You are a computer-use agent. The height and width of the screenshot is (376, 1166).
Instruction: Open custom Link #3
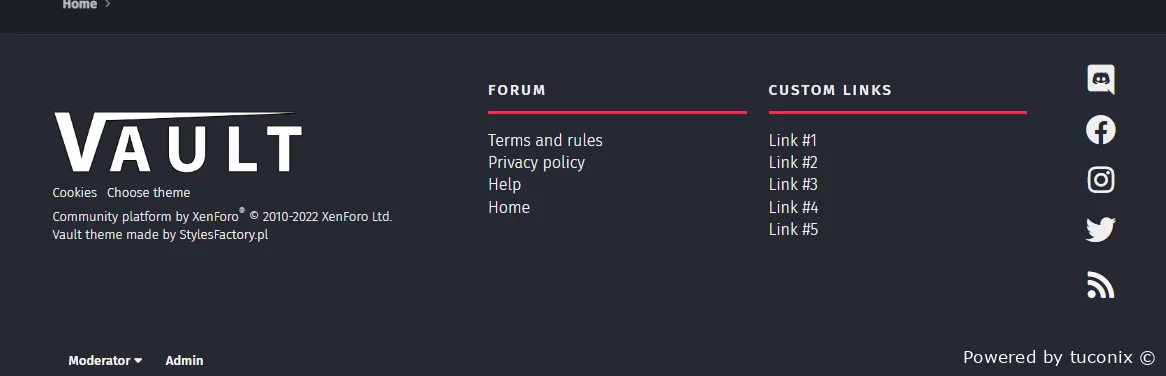click(793, 184)
